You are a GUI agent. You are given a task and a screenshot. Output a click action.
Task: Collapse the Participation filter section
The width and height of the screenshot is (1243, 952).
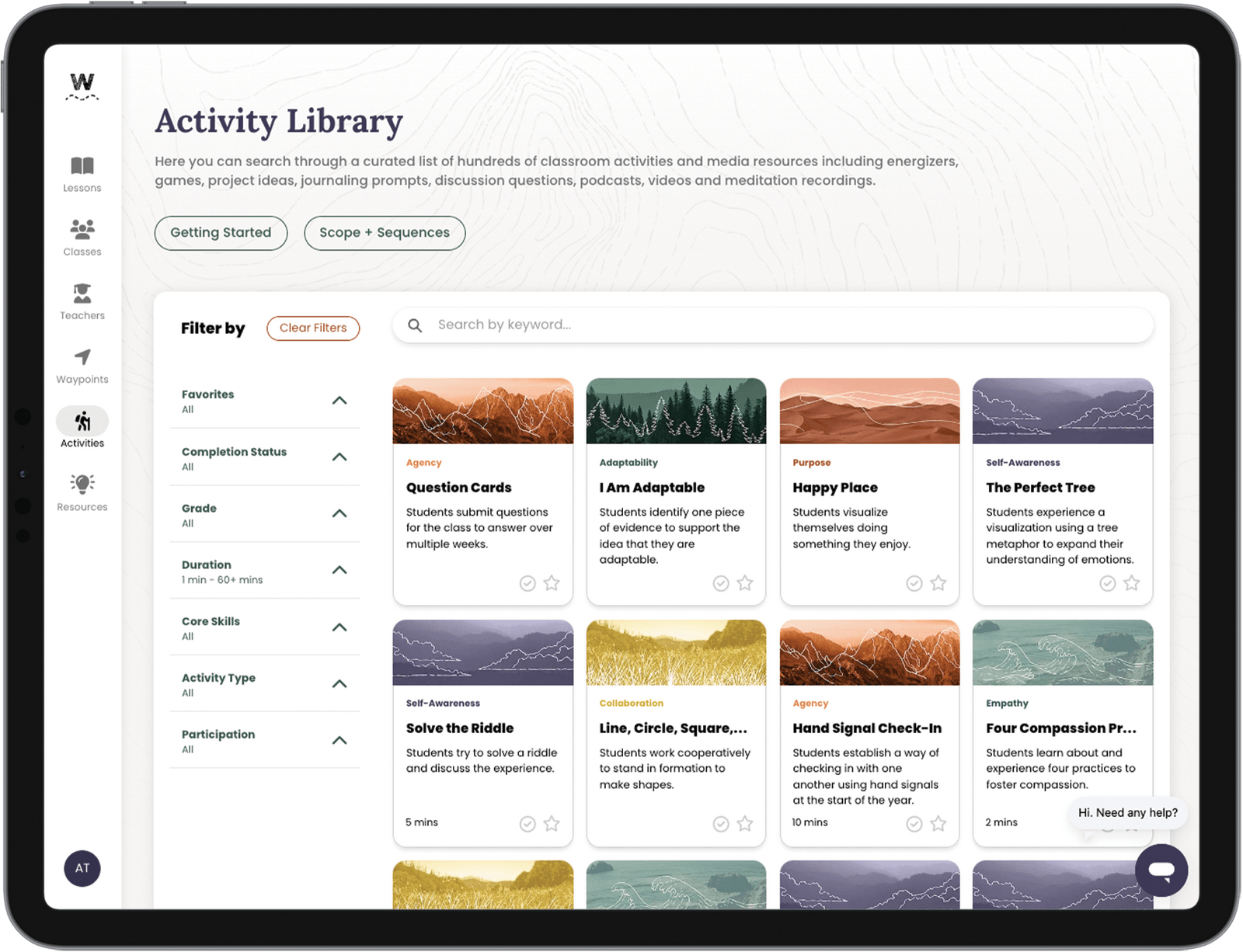point(339,739)
